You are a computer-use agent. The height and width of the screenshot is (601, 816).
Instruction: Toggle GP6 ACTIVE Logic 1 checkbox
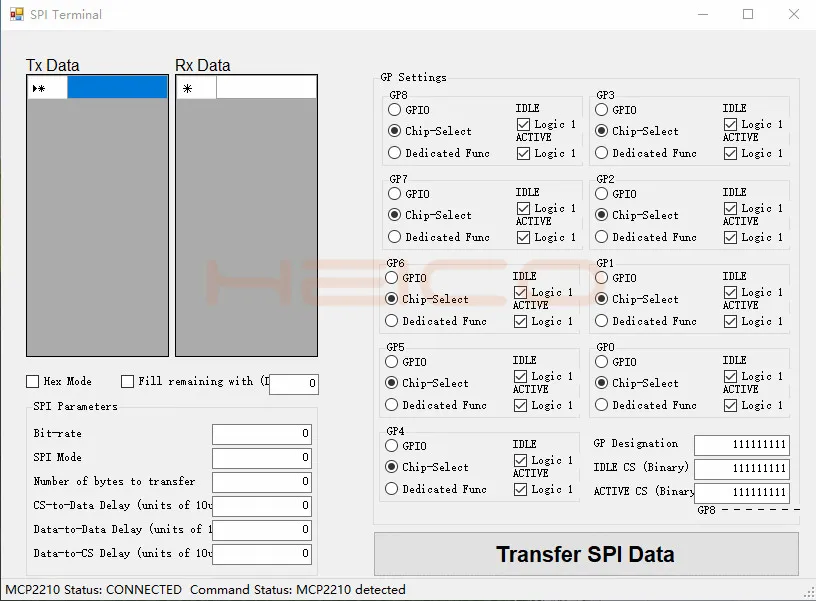(520, 322)
